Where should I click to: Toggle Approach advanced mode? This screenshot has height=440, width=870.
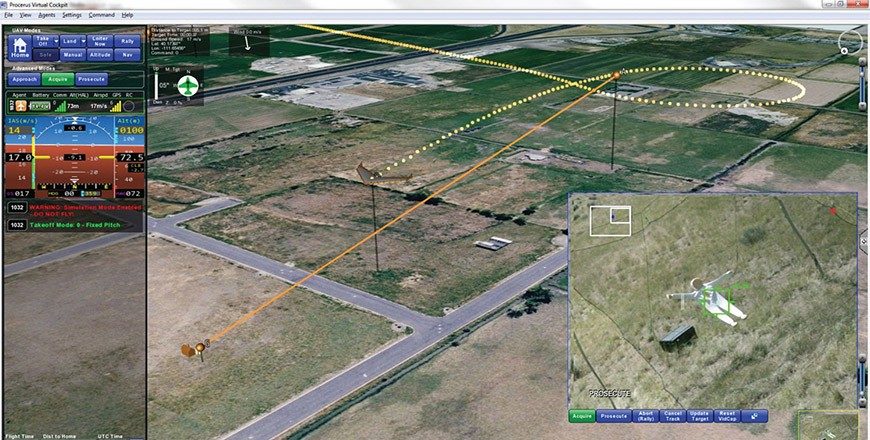coord(23,78)
